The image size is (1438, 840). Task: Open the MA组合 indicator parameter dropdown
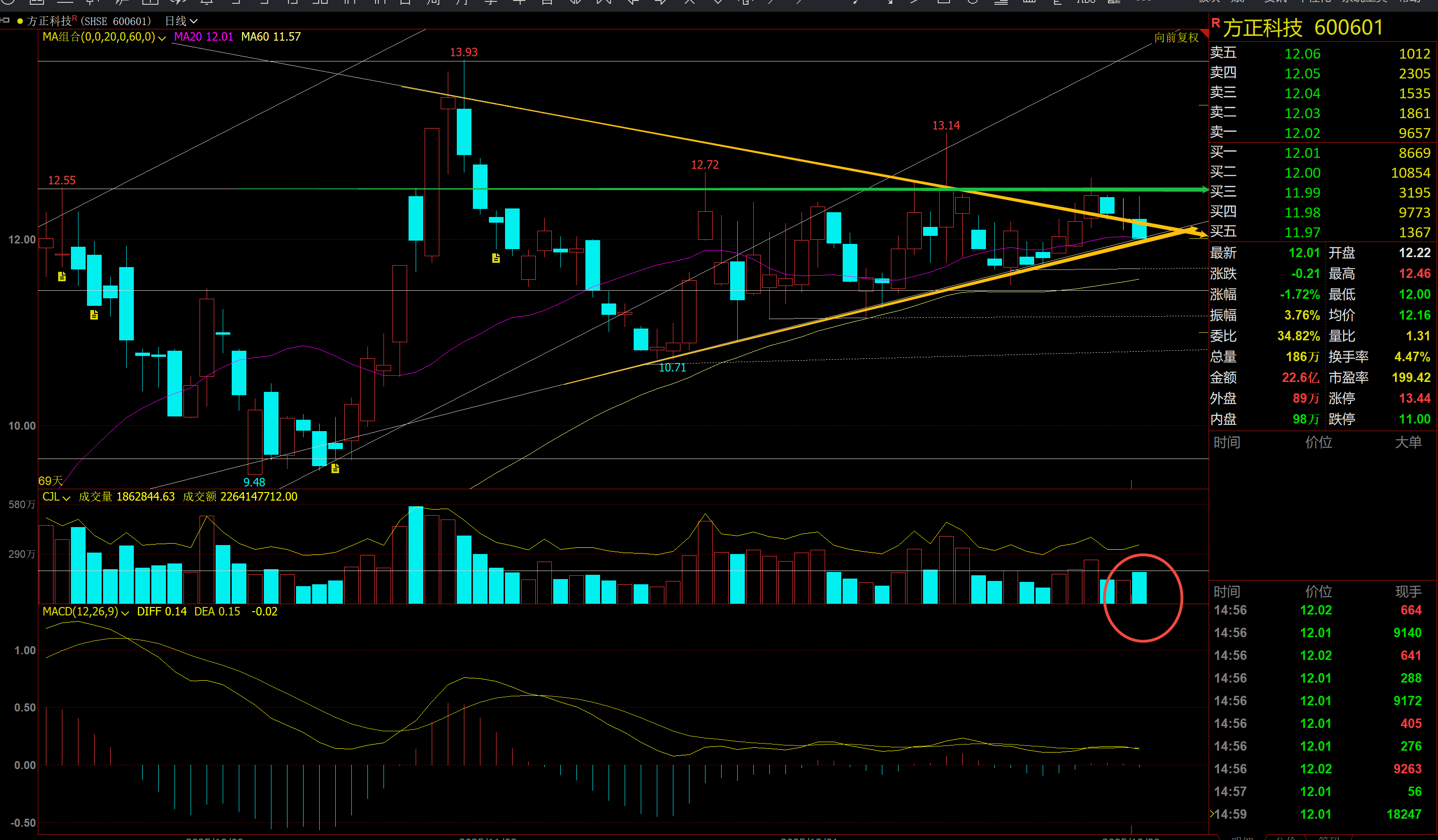click(162, 38)
